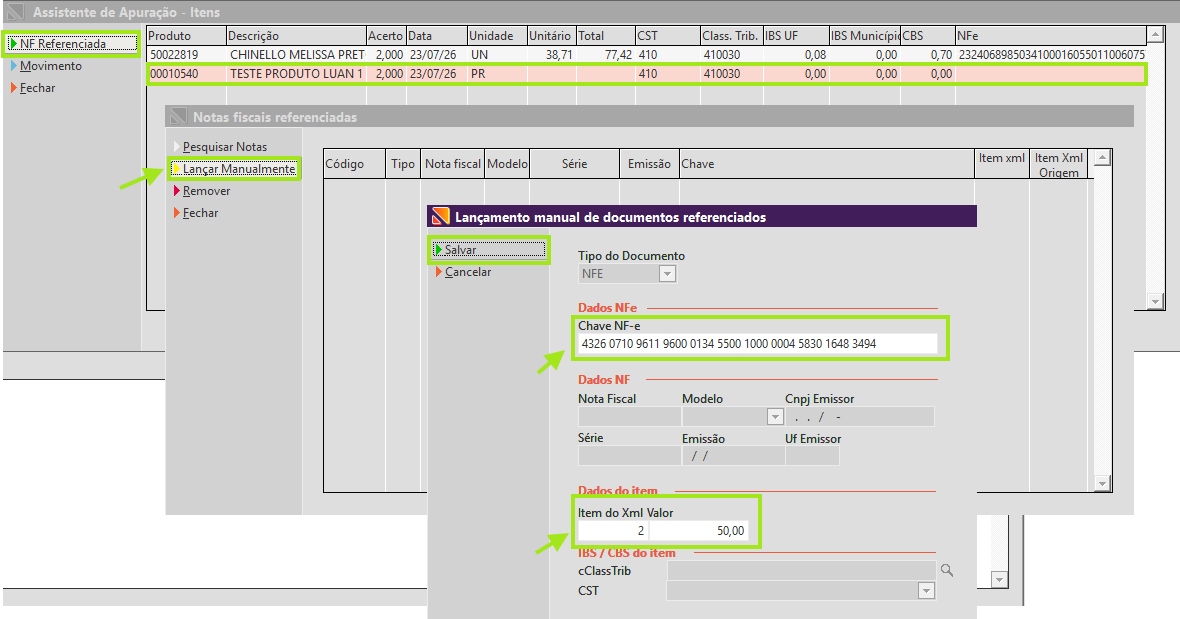Cancel the manual document entry
The height and width of the screenshot is (619, 1180).
[x=467, y=272]
